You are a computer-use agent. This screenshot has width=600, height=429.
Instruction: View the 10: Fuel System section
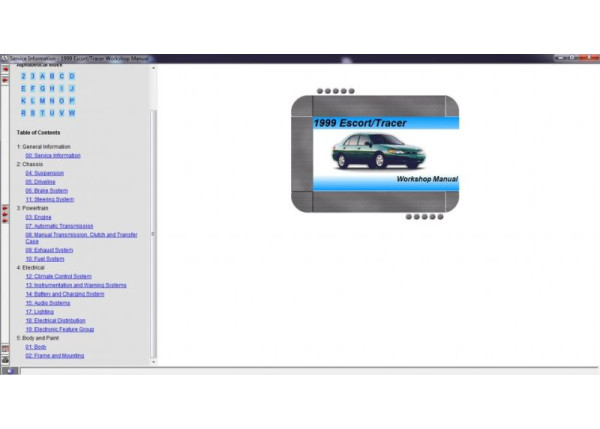pyautogui.click(x=44, y=258)
